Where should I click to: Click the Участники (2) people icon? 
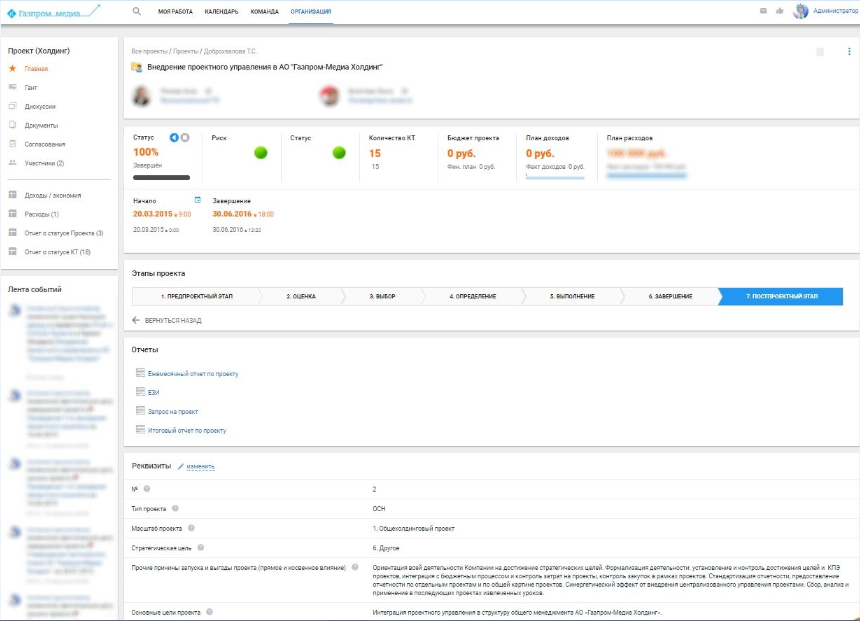pos(13,163)
